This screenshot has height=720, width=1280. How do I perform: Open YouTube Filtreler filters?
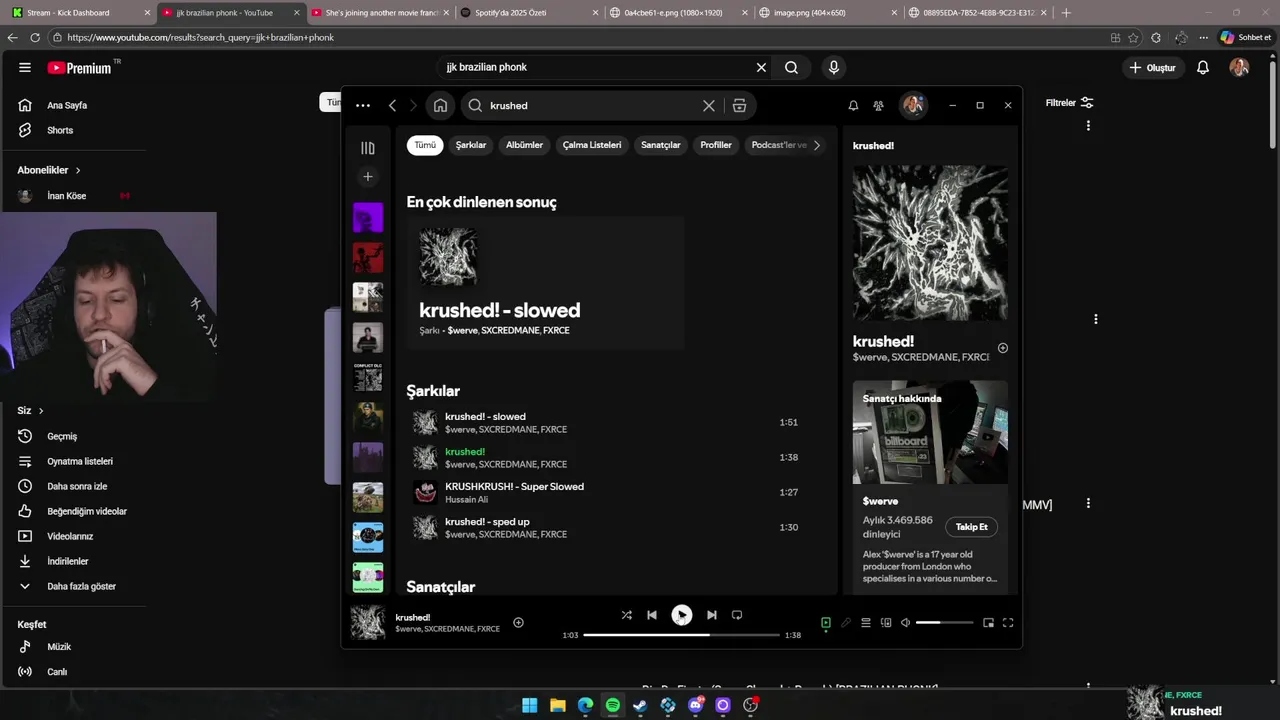click(x=1069, y=103)
